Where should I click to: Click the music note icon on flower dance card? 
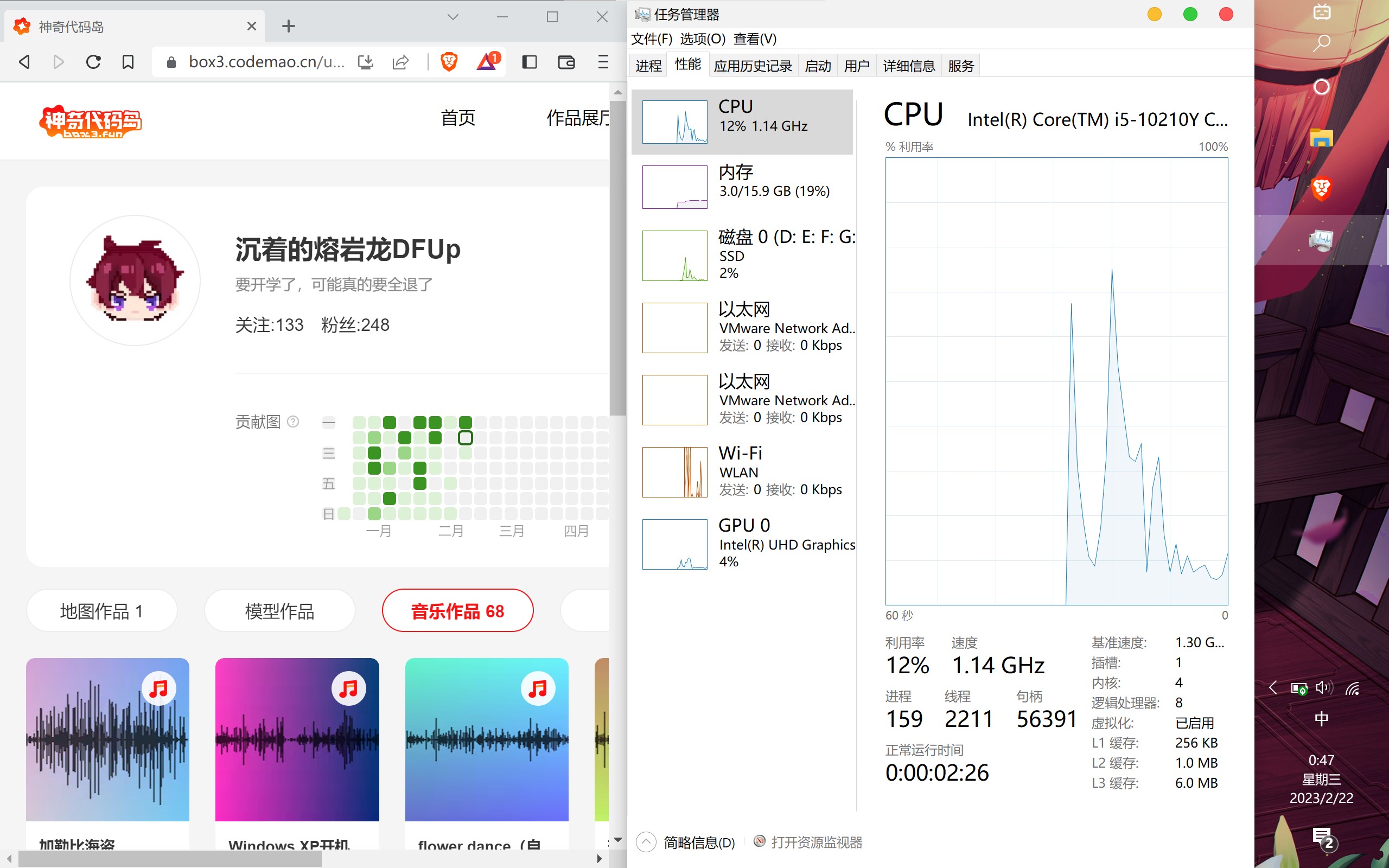tap(538, 688)
